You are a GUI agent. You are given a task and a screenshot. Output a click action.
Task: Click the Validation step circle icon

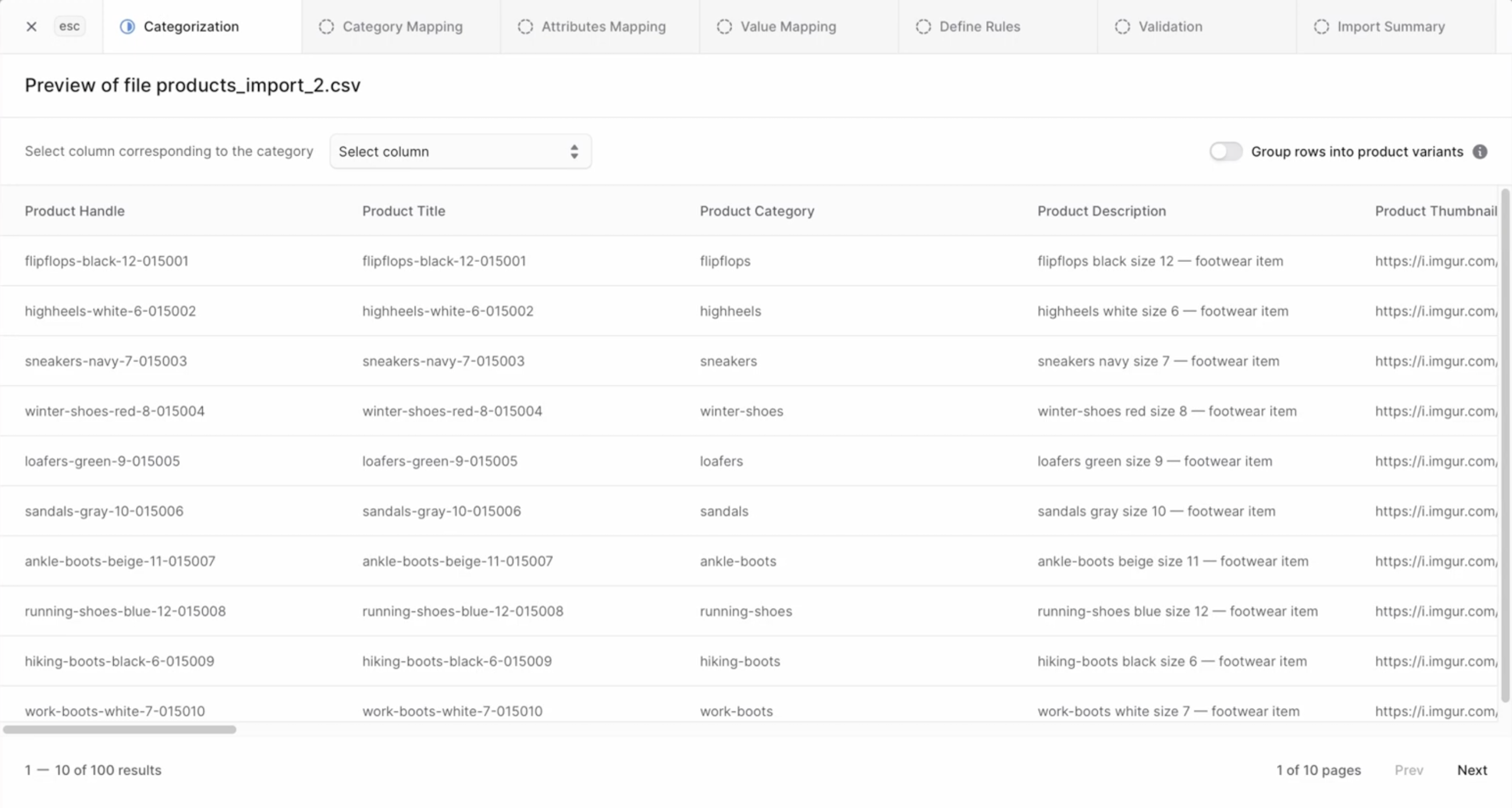click(1122, 26)
